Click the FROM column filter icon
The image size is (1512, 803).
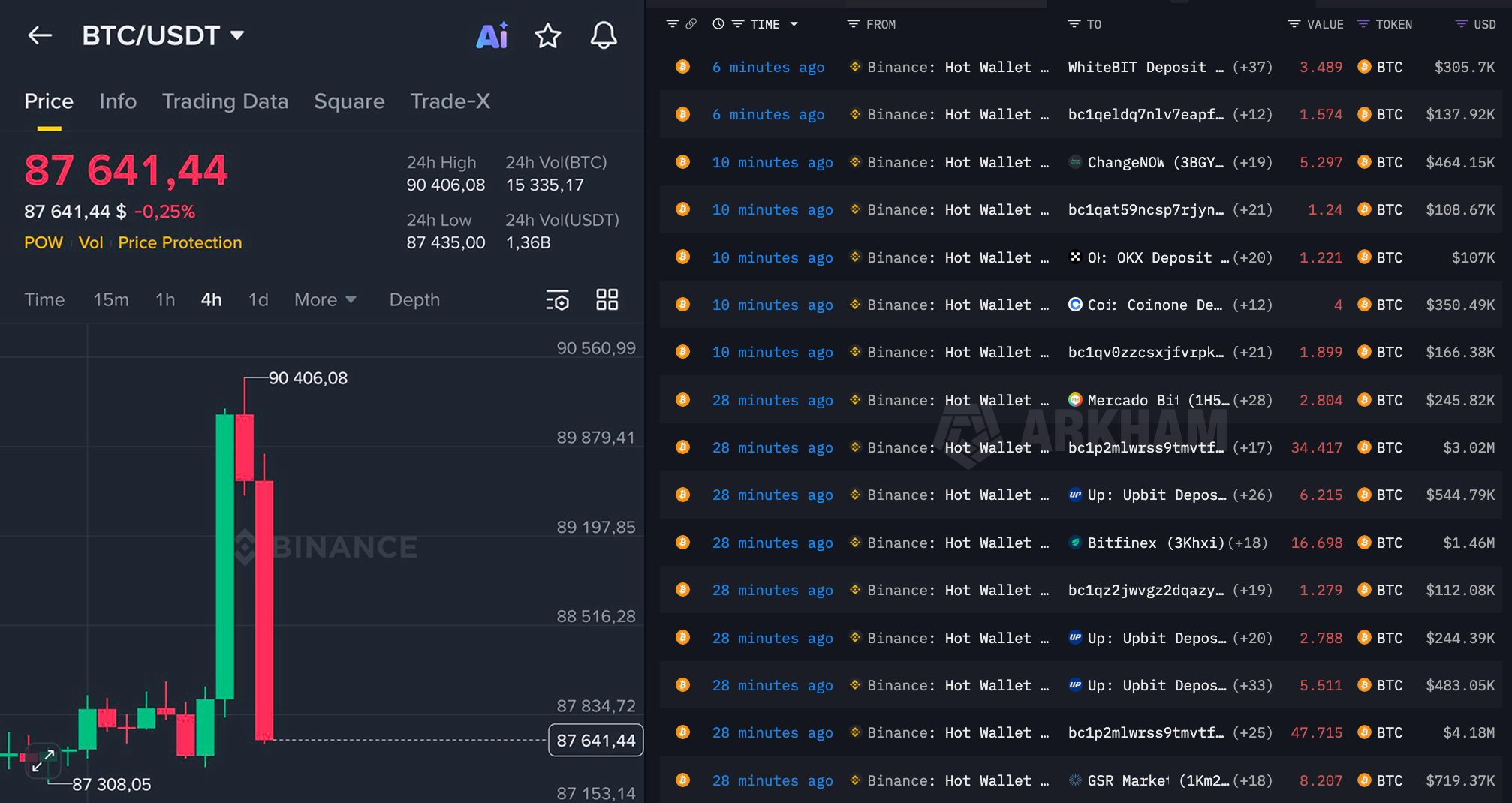(x=854, y=24)
